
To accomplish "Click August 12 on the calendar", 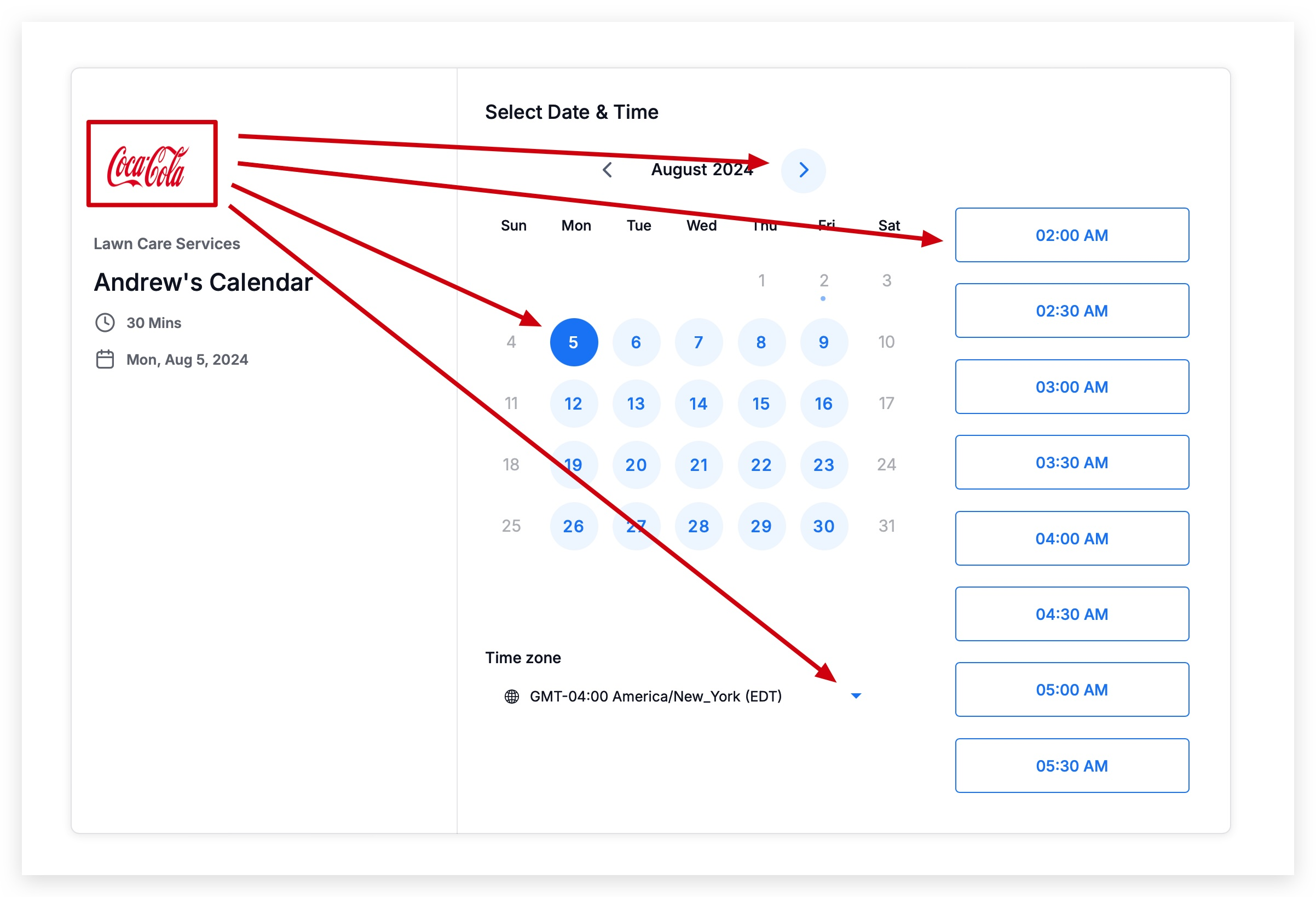I will pyautogui.click(x=574, y=404).
